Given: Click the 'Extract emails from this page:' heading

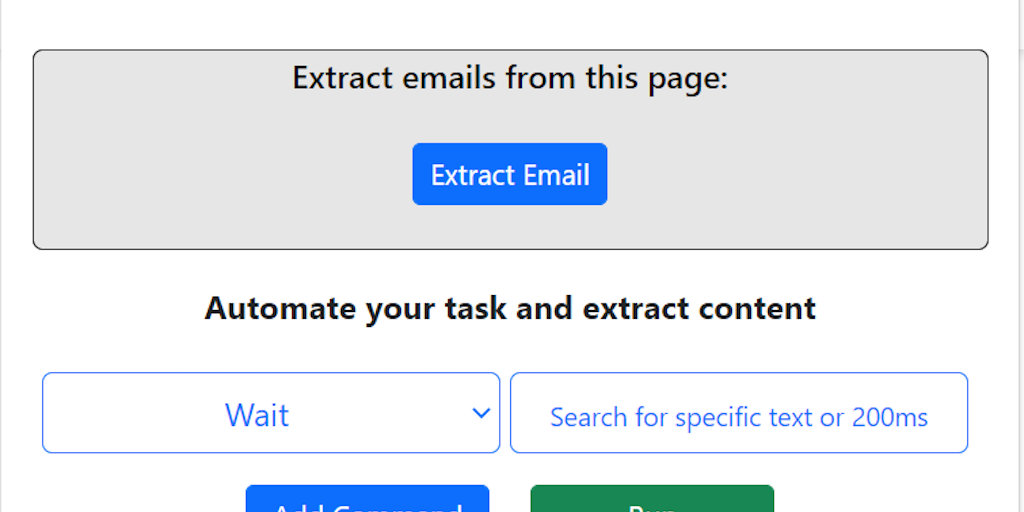Looking at the screenshot, I should [510, 77].
